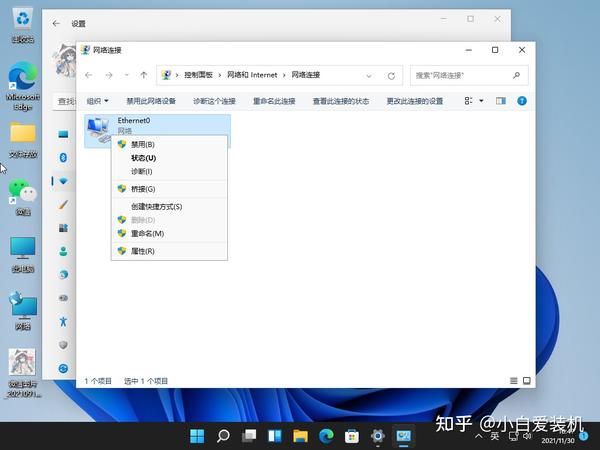Click back arrow in Settings window
The width and height of the screenshot is (600, 450).
[56, 24]
